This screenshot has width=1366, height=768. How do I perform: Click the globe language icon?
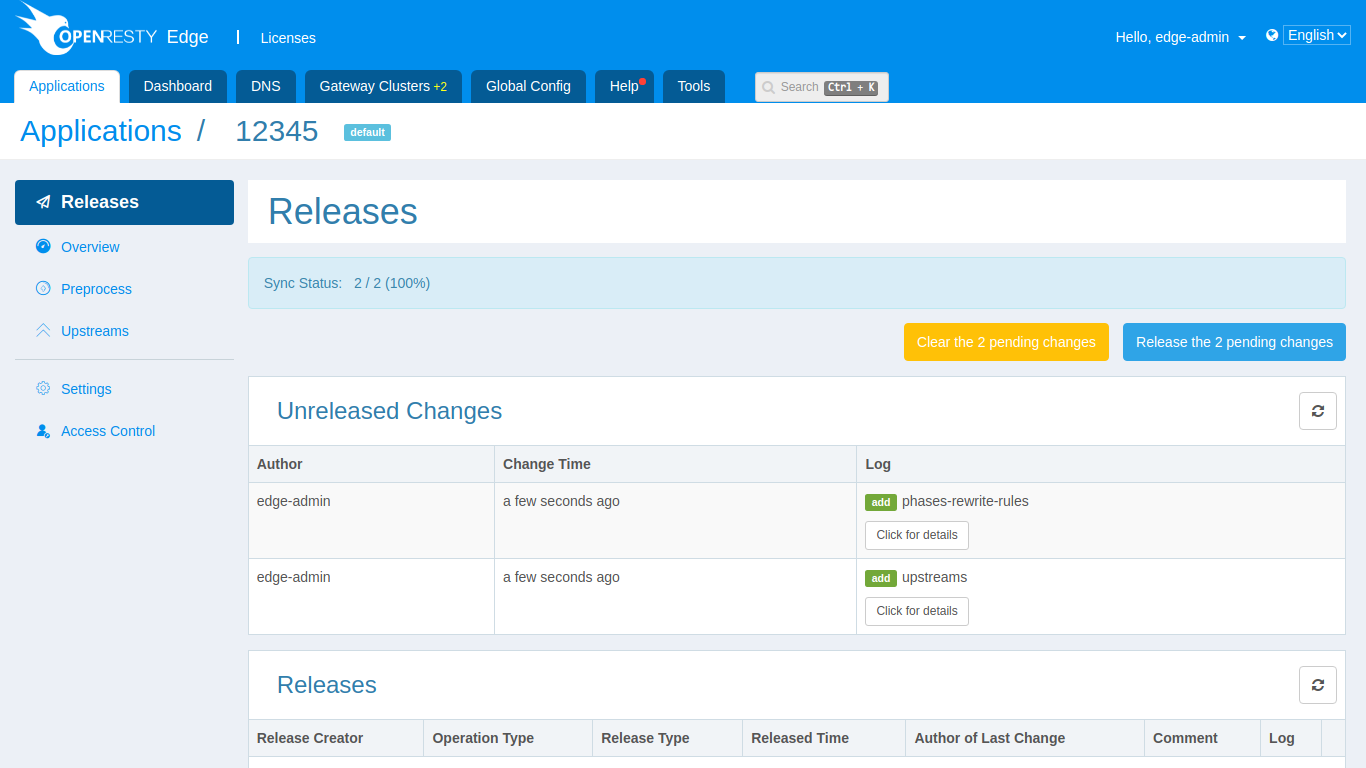(x=1272, y=35)
